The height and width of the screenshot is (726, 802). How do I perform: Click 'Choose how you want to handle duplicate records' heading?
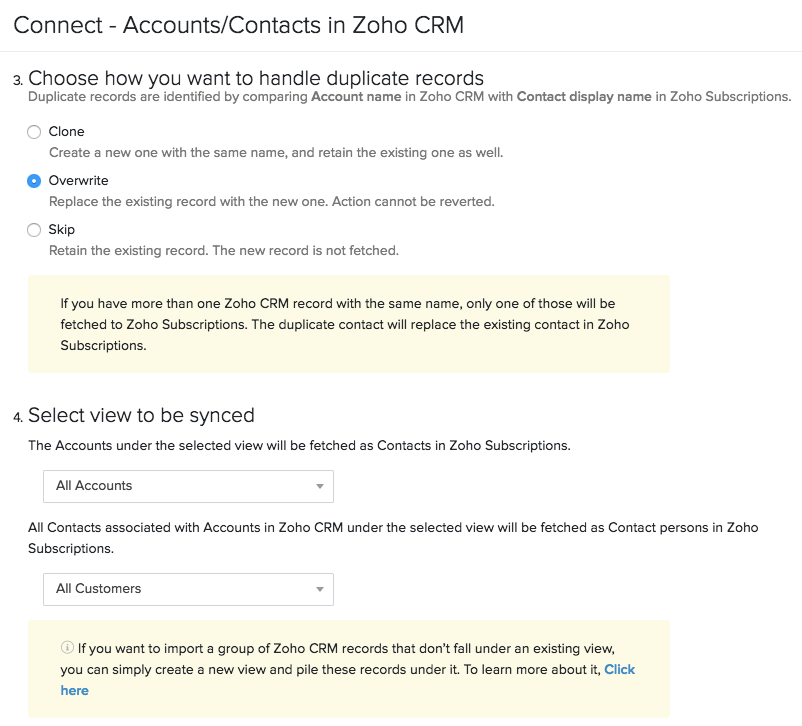(256, 78)
